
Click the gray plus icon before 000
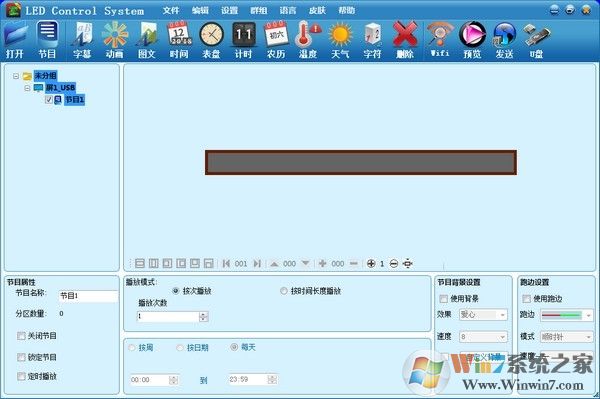323,264
